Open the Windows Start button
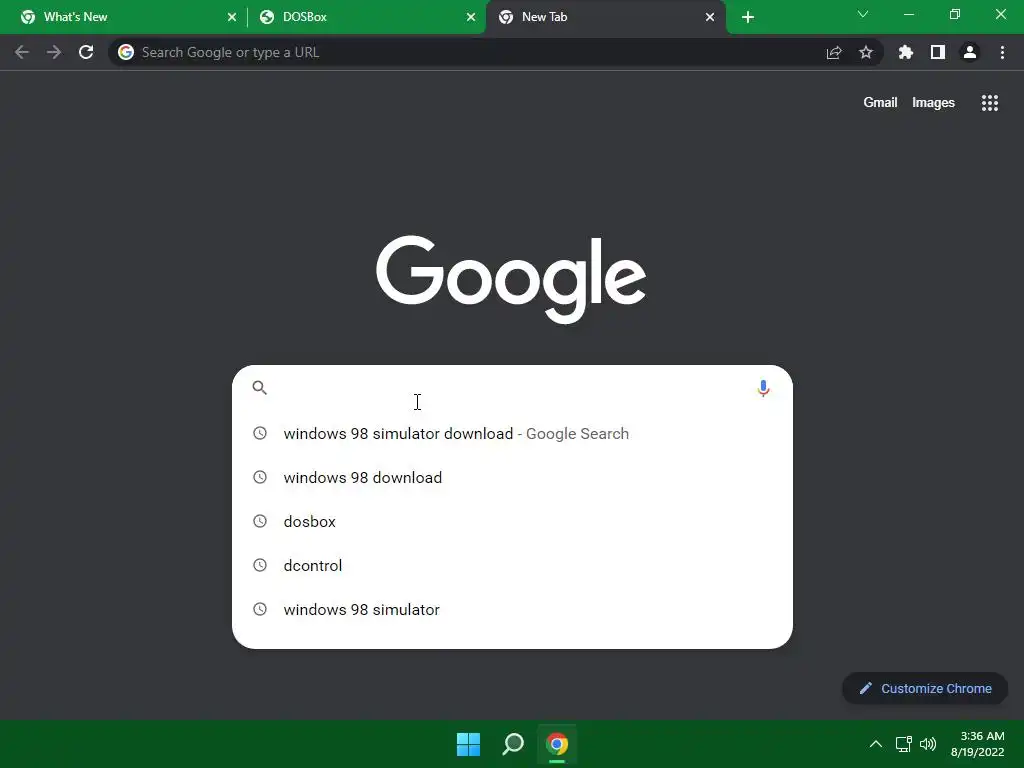This screenshot has height=768, width=1024. click(x=468, y=744)
